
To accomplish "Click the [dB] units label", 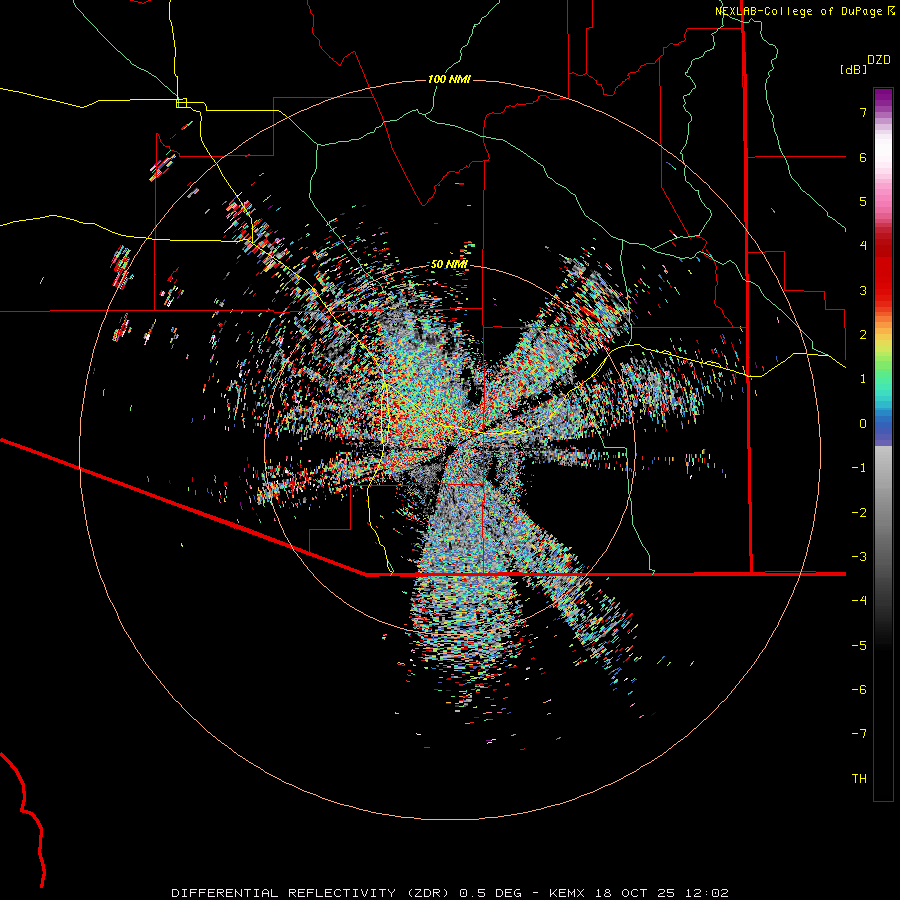I will [x=854, y=69].
